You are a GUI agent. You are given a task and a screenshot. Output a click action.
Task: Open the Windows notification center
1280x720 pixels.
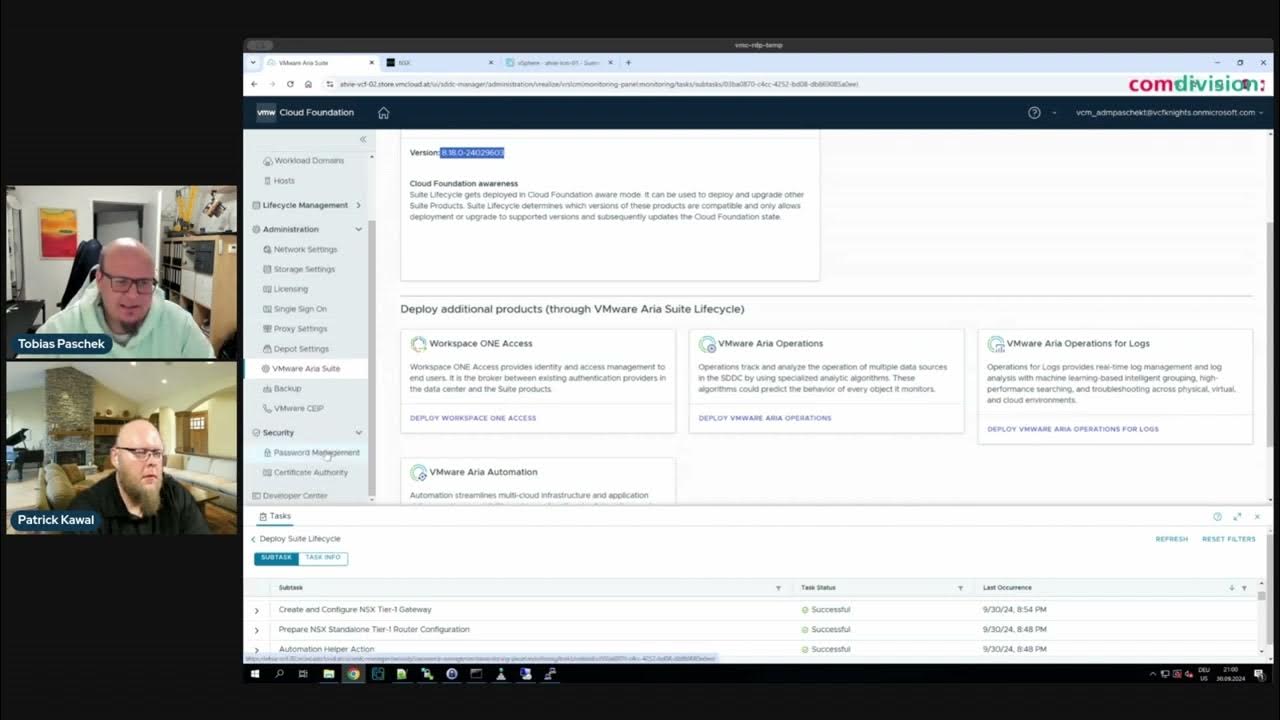point(1258,674)
